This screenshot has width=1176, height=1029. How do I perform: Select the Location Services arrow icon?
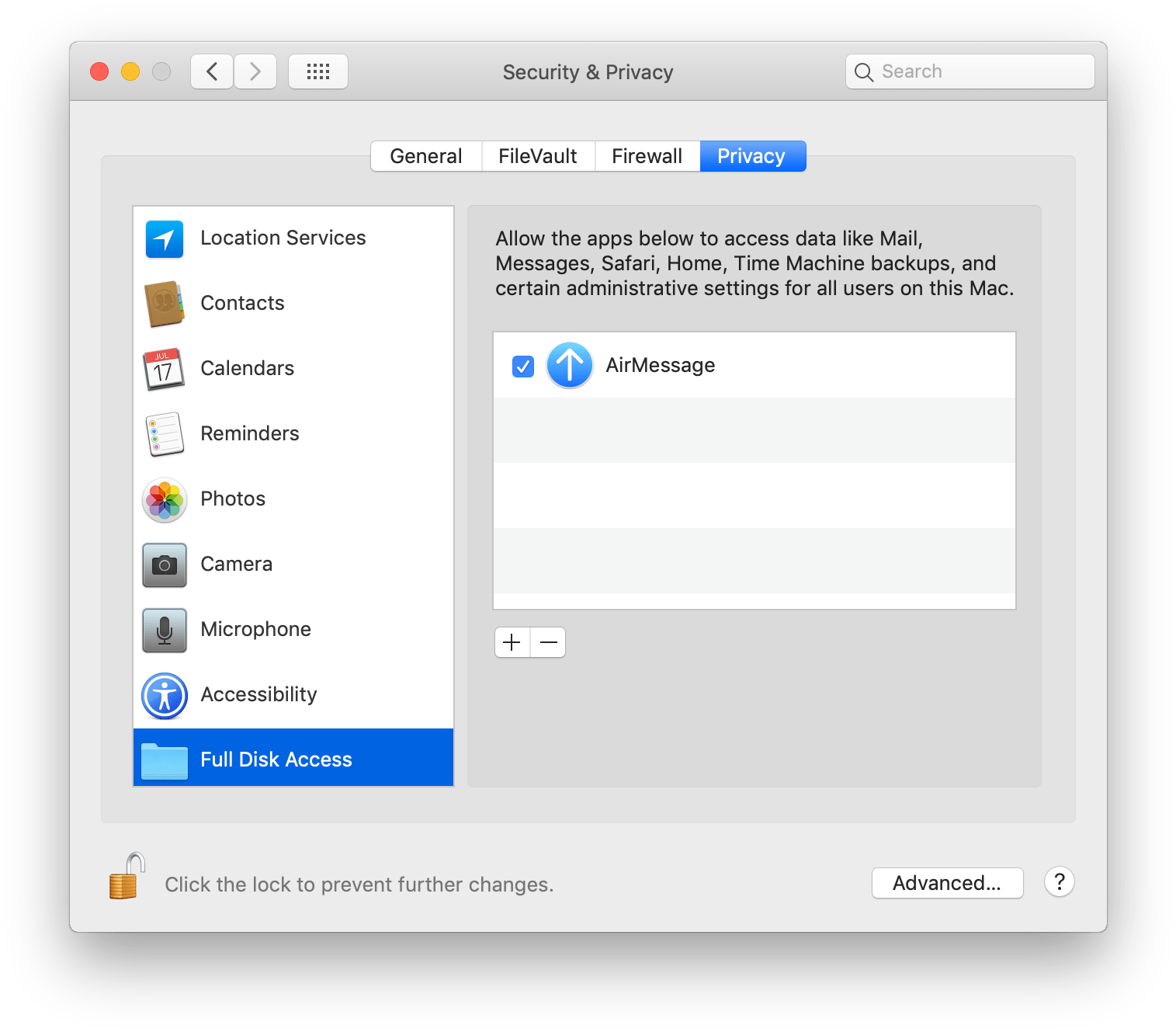click(x=165, y=238)
